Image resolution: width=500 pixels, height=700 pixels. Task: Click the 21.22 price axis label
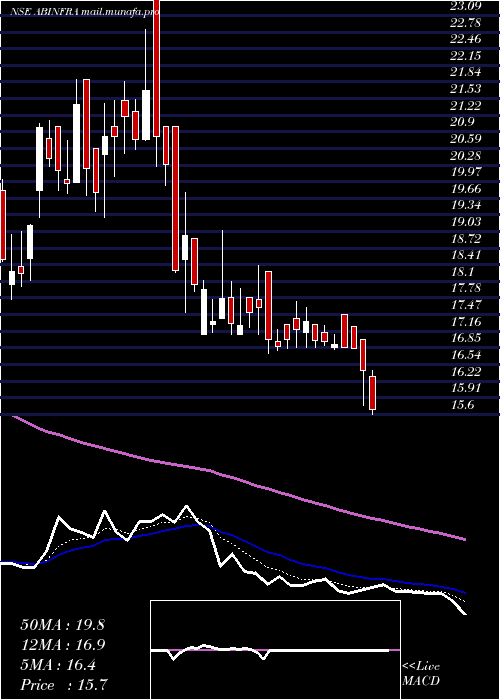466,106
